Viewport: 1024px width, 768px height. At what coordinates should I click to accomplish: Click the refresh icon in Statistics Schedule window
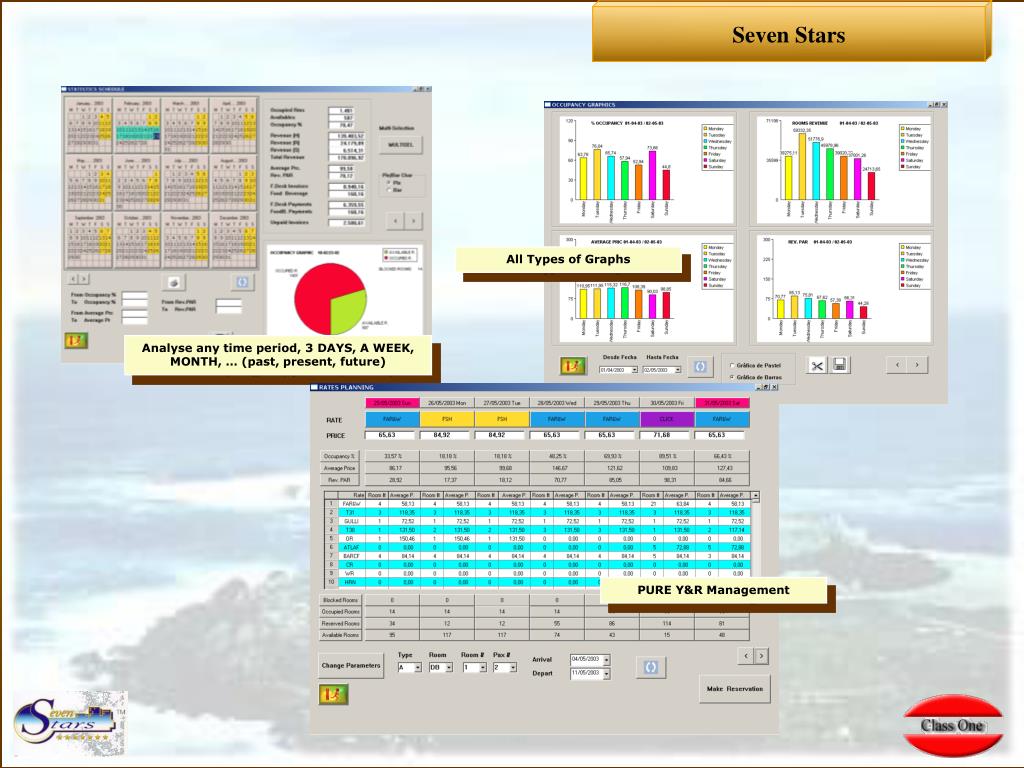click(x=242, y=281)
